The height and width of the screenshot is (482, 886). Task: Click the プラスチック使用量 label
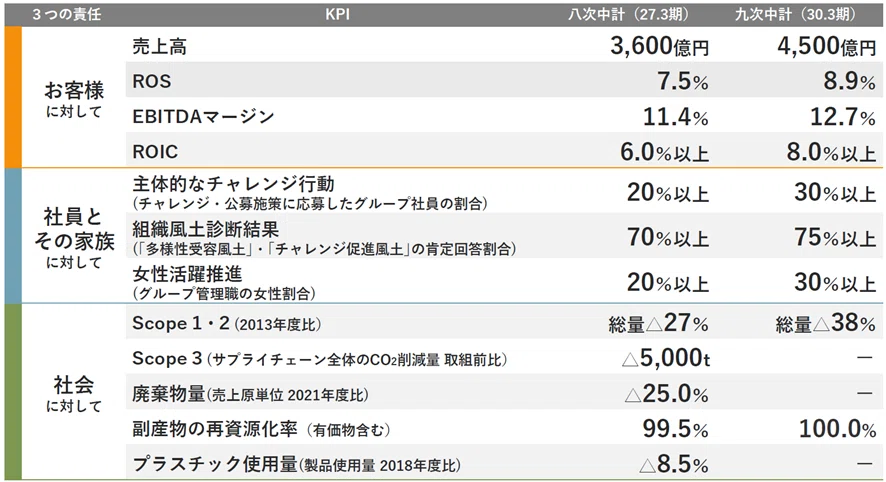click(215, 464)
